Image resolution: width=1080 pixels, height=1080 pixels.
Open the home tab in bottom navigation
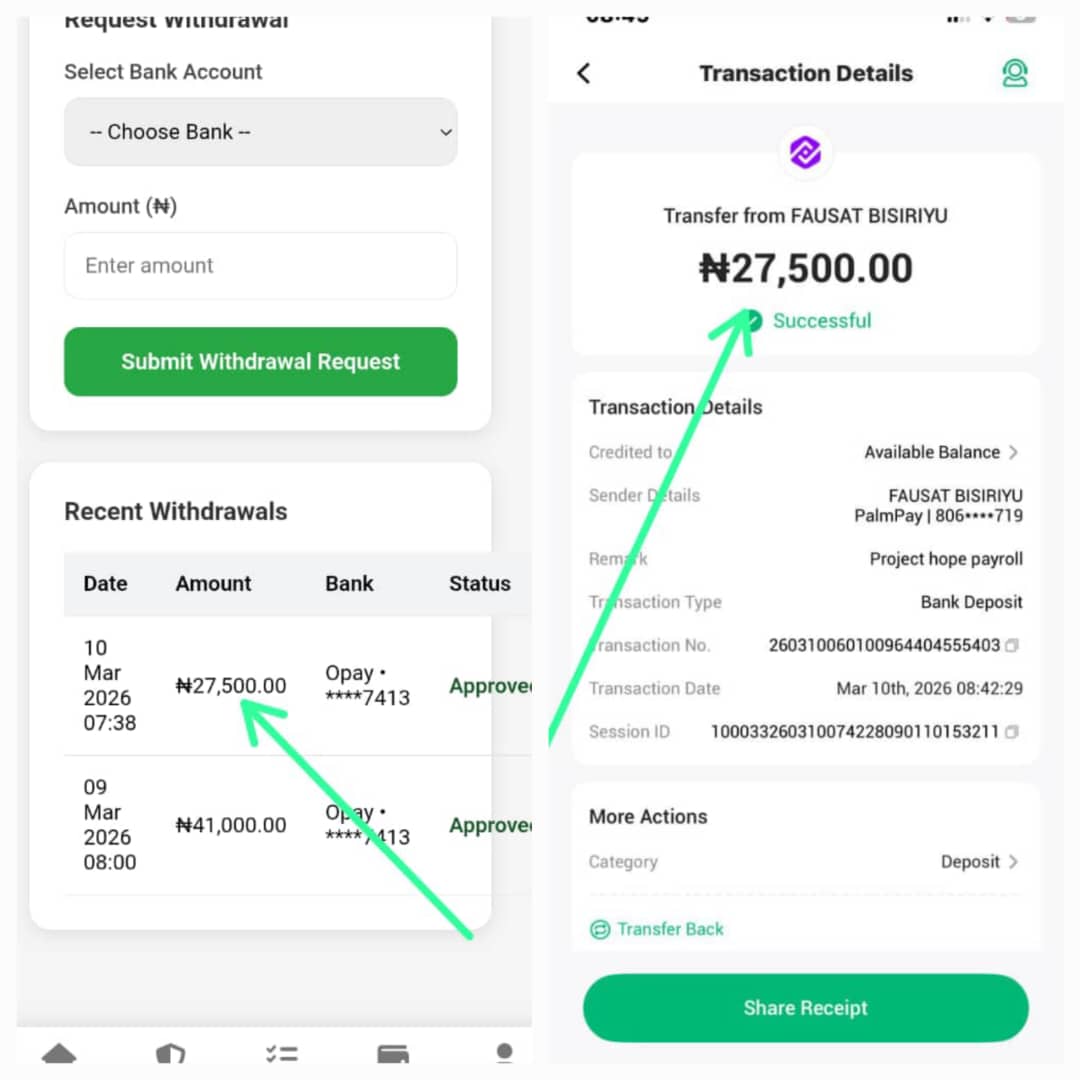[x=59, y=1053]
